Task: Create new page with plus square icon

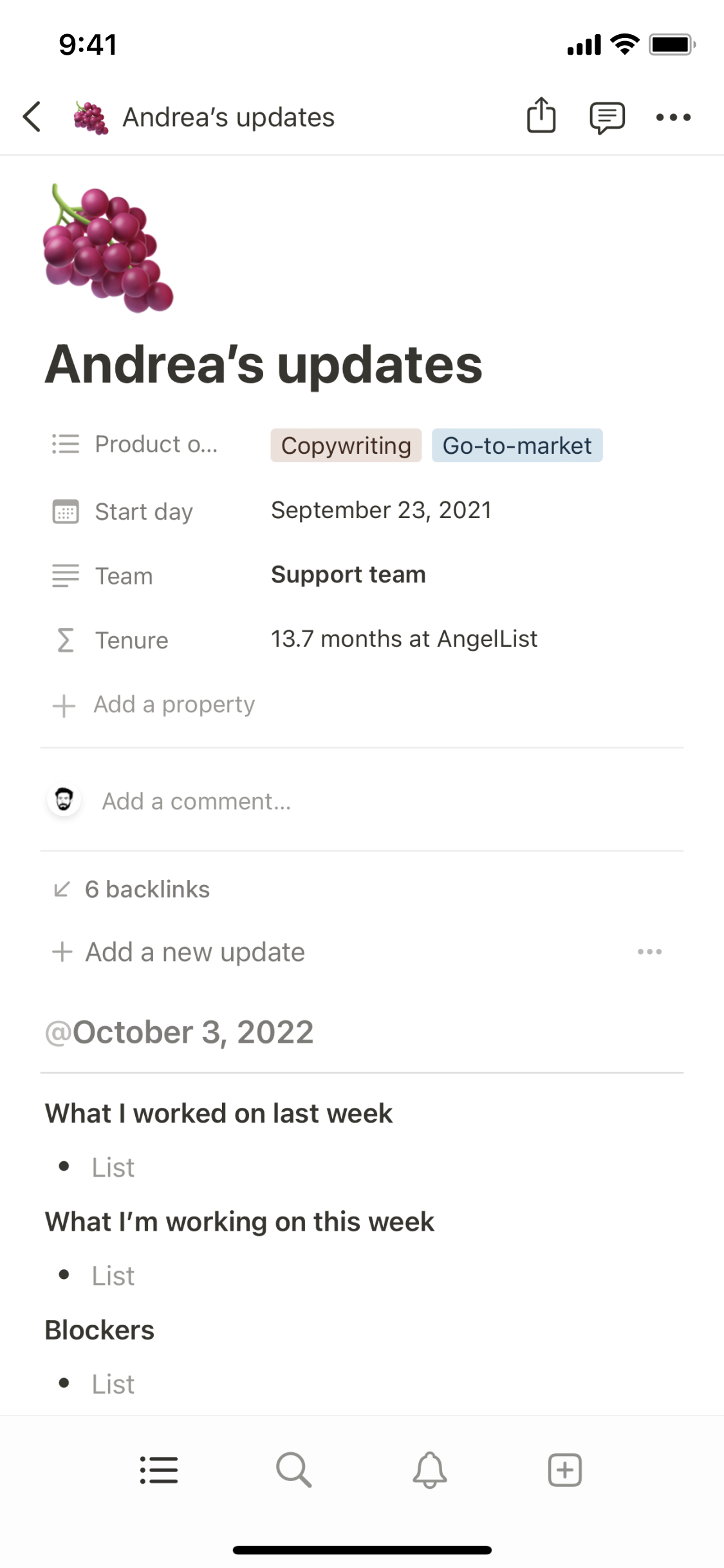Action: (x=564, y=1470)
